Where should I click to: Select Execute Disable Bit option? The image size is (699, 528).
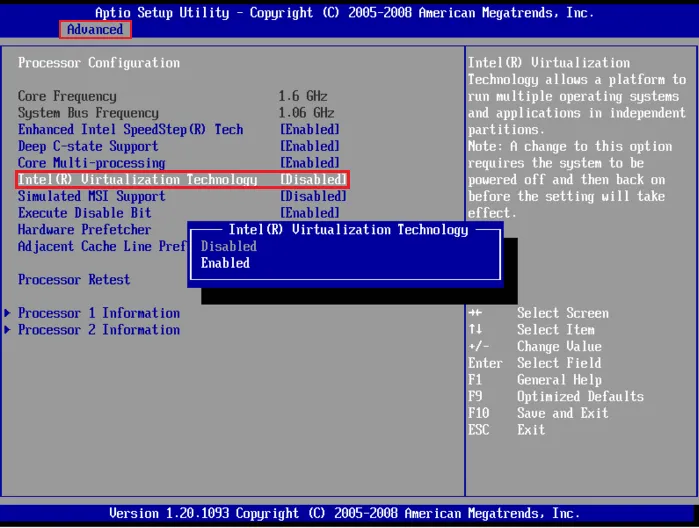(84, 213)
